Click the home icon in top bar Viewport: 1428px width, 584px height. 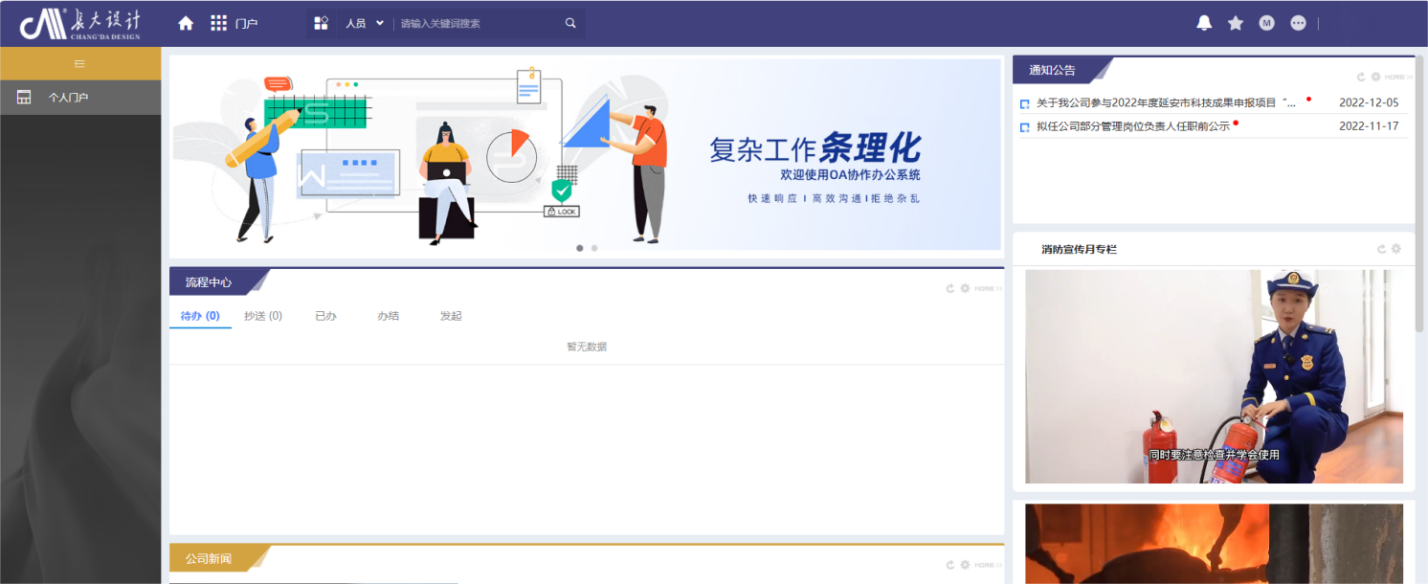(x=185, y=23)
